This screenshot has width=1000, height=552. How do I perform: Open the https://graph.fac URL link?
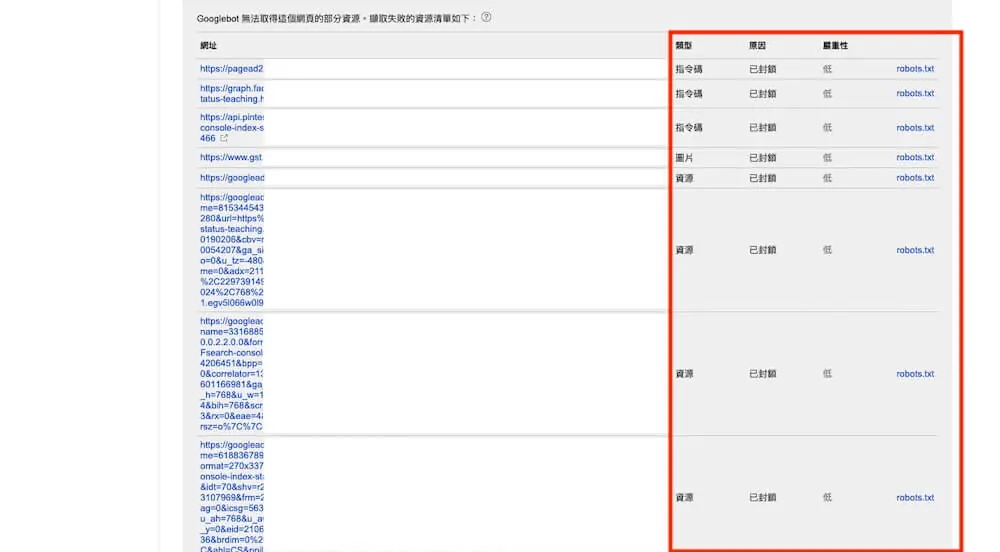pos(232,94)
